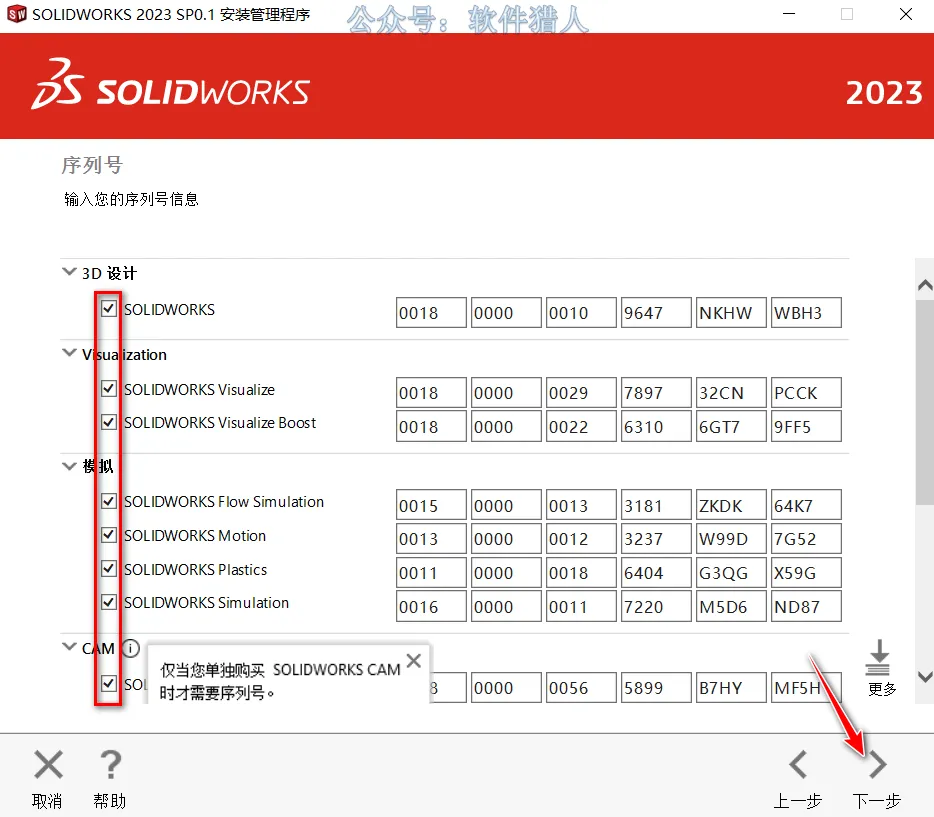Click Simulation serial field containing 7220

656,606
